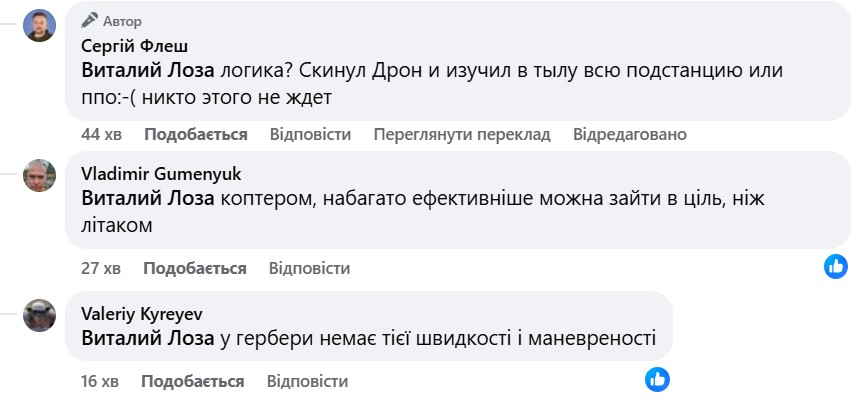The width and height of the screenshot is (868, 402).
Task: Click Vladimir Gumenyuk's profile avatar
Action: [39, 175]
